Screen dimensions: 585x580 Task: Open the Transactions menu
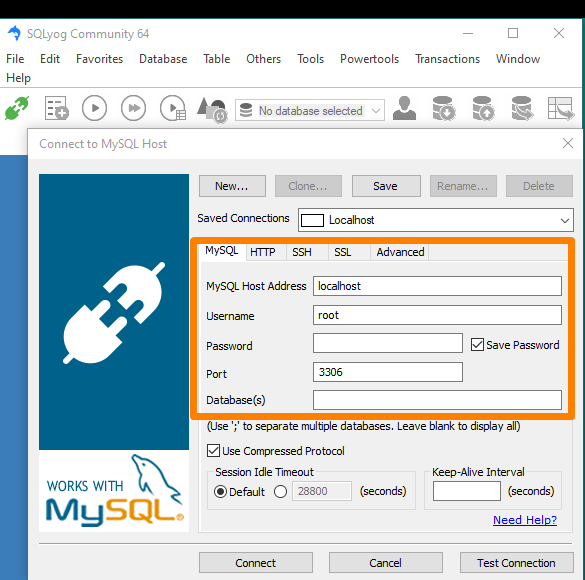(x=447, y=59)
